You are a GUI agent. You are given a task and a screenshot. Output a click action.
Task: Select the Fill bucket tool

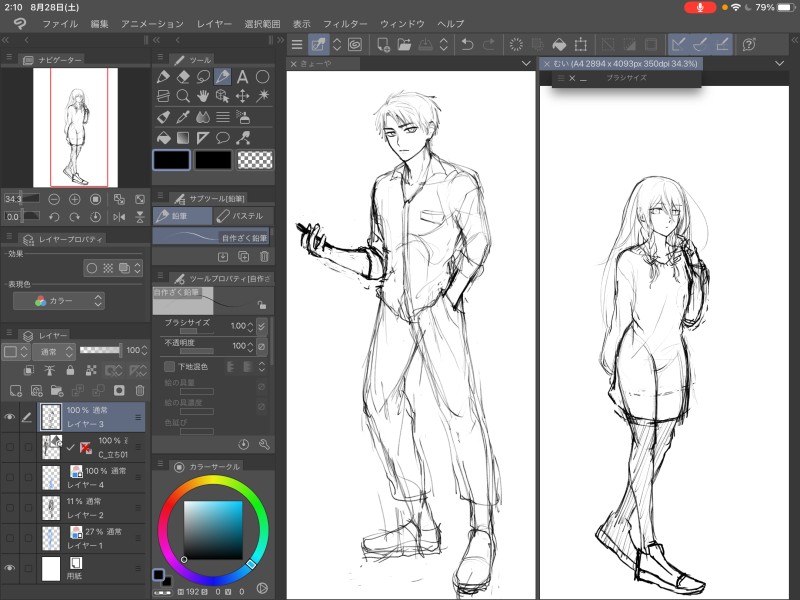(163, 138)
